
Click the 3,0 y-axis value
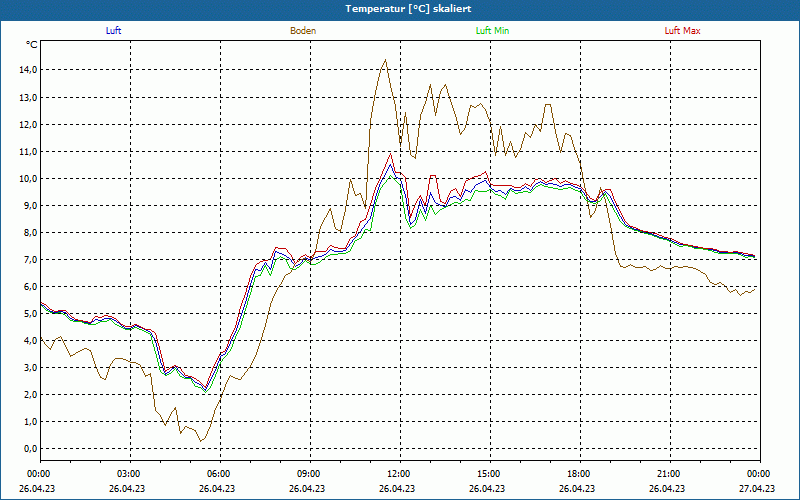31,368
